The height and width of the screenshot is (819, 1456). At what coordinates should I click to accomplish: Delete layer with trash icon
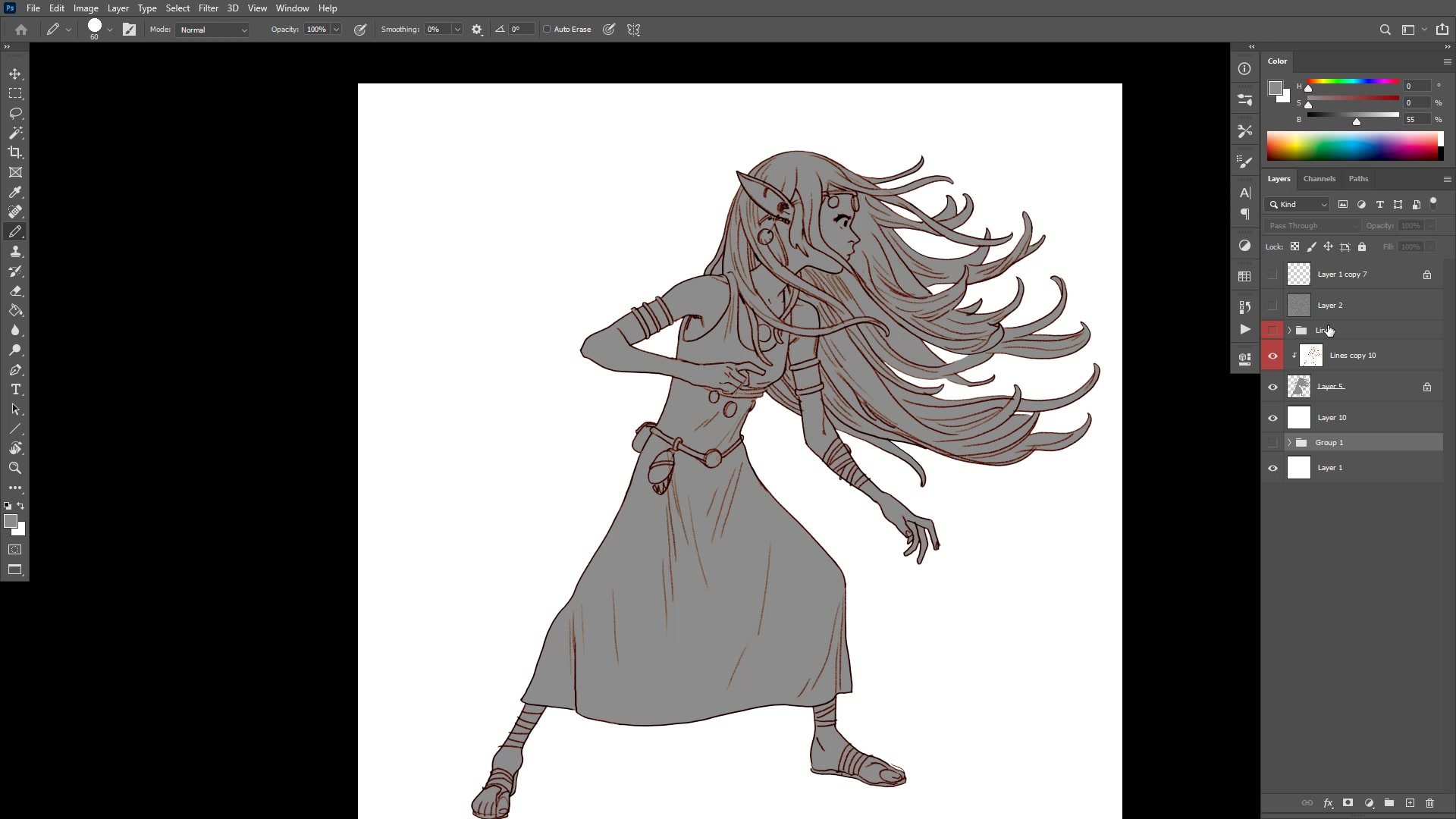[1429, 803]
